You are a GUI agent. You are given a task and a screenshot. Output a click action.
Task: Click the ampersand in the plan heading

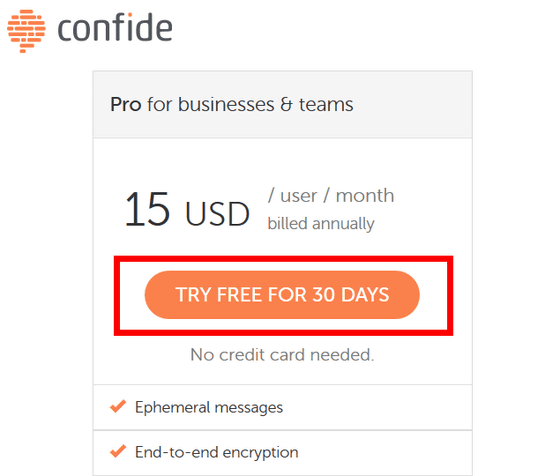click(286, 105)
